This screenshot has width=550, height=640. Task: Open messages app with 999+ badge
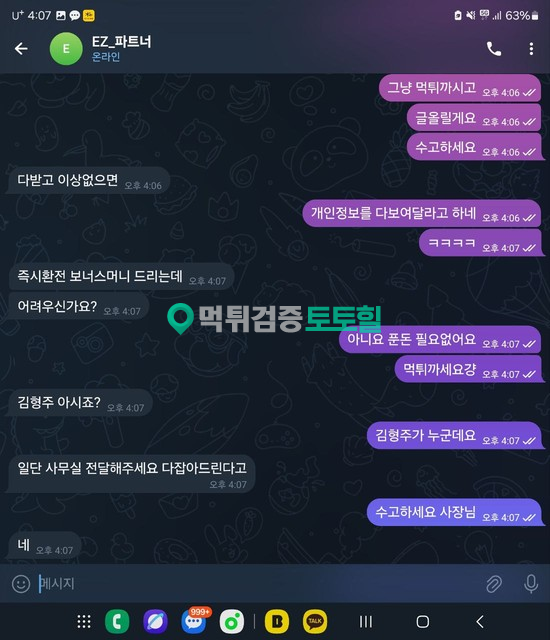click(x=194, y=621)
